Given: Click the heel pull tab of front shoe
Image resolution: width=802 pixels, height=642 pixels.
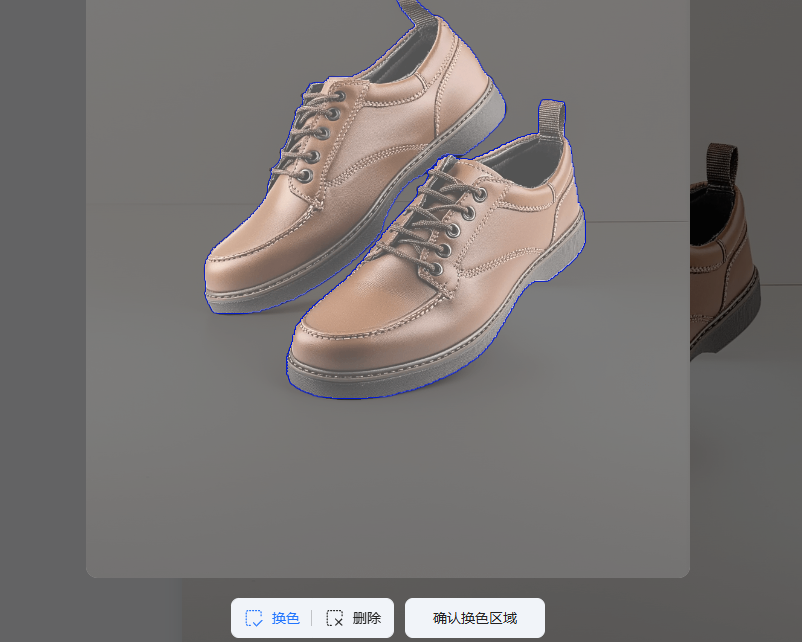Looking at the screenshot, I should tap(552, 118).
